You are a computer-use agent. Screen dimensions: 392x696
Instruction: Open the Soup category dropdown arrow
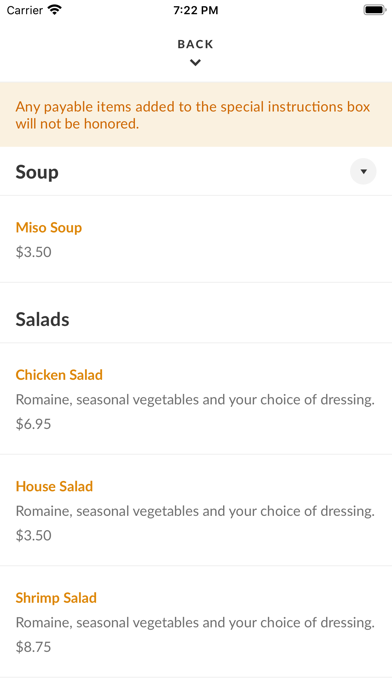363,171
